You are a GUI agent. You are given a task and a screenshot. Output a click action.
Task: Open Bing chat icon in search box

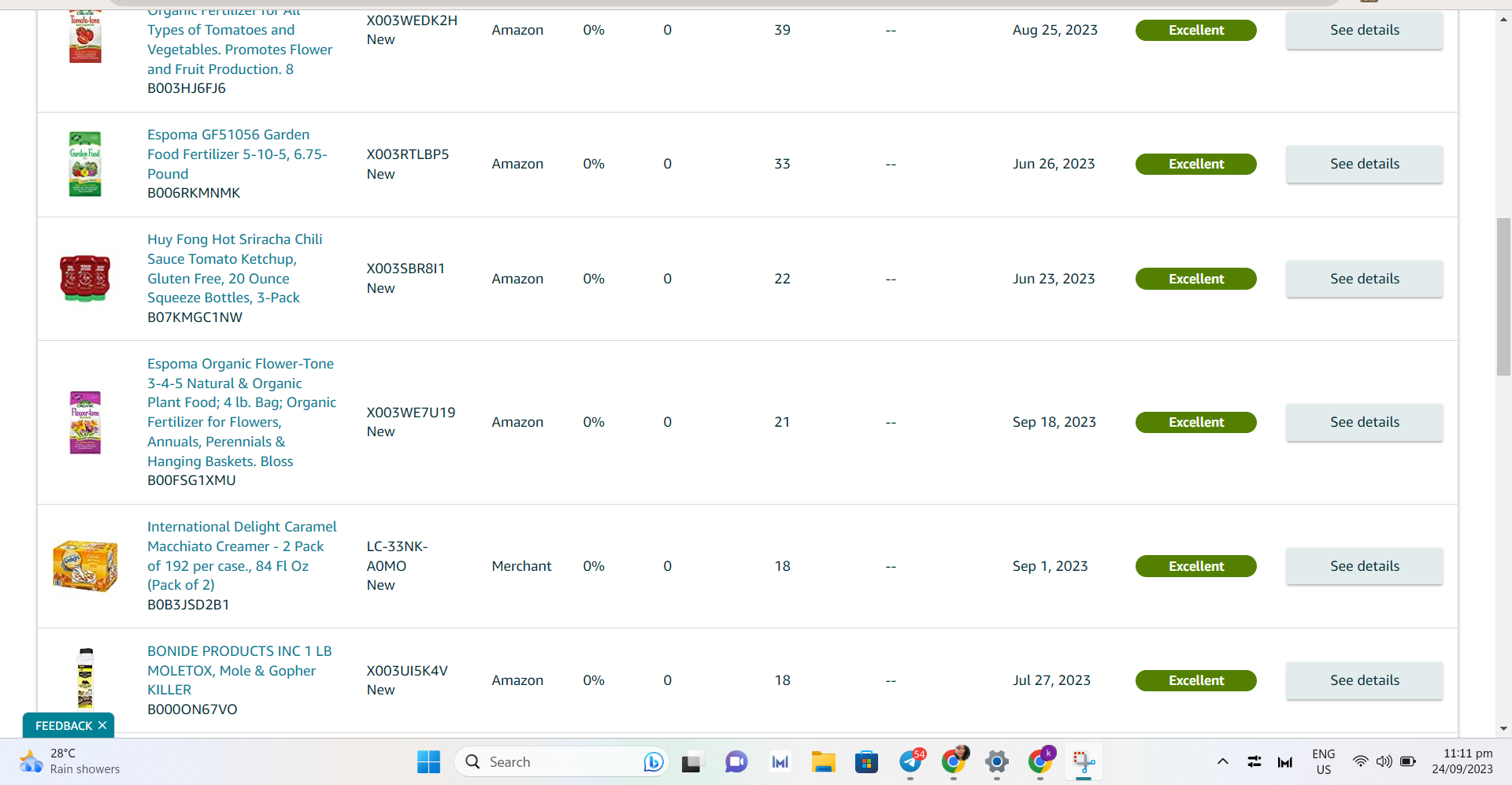(653, 761)
